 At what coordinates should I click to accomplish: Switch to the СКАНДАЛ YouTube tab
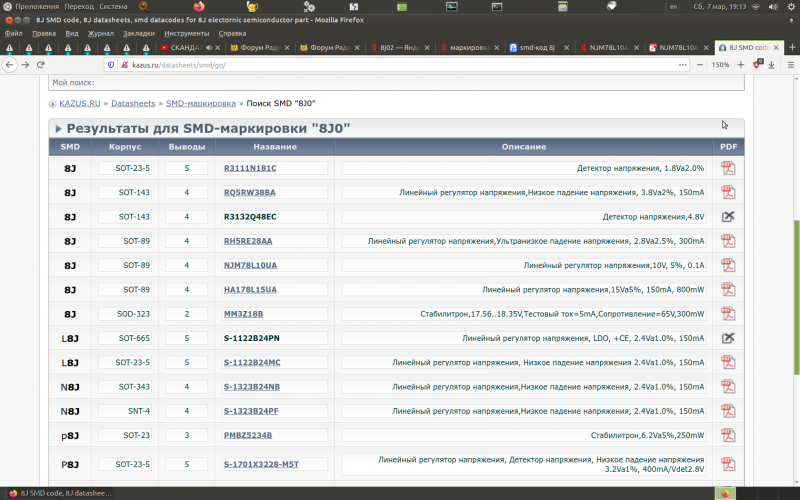click(189, 47)
